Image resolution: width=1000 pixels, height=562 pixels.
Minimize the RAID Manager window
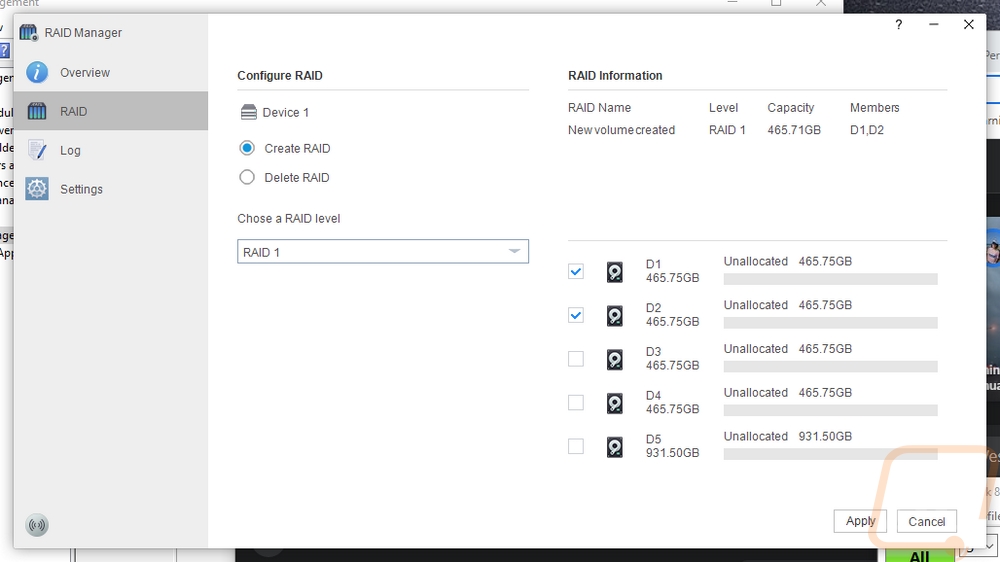coord(934,24)
